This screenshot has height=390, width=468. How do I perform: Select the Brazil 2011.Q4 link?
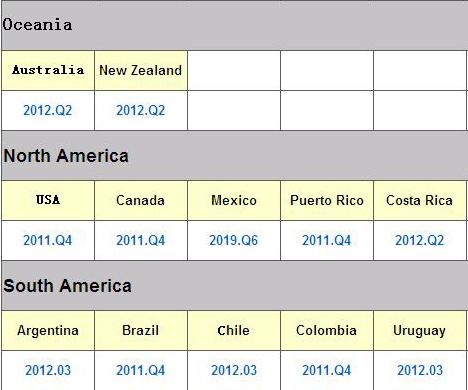pos(141,370)
